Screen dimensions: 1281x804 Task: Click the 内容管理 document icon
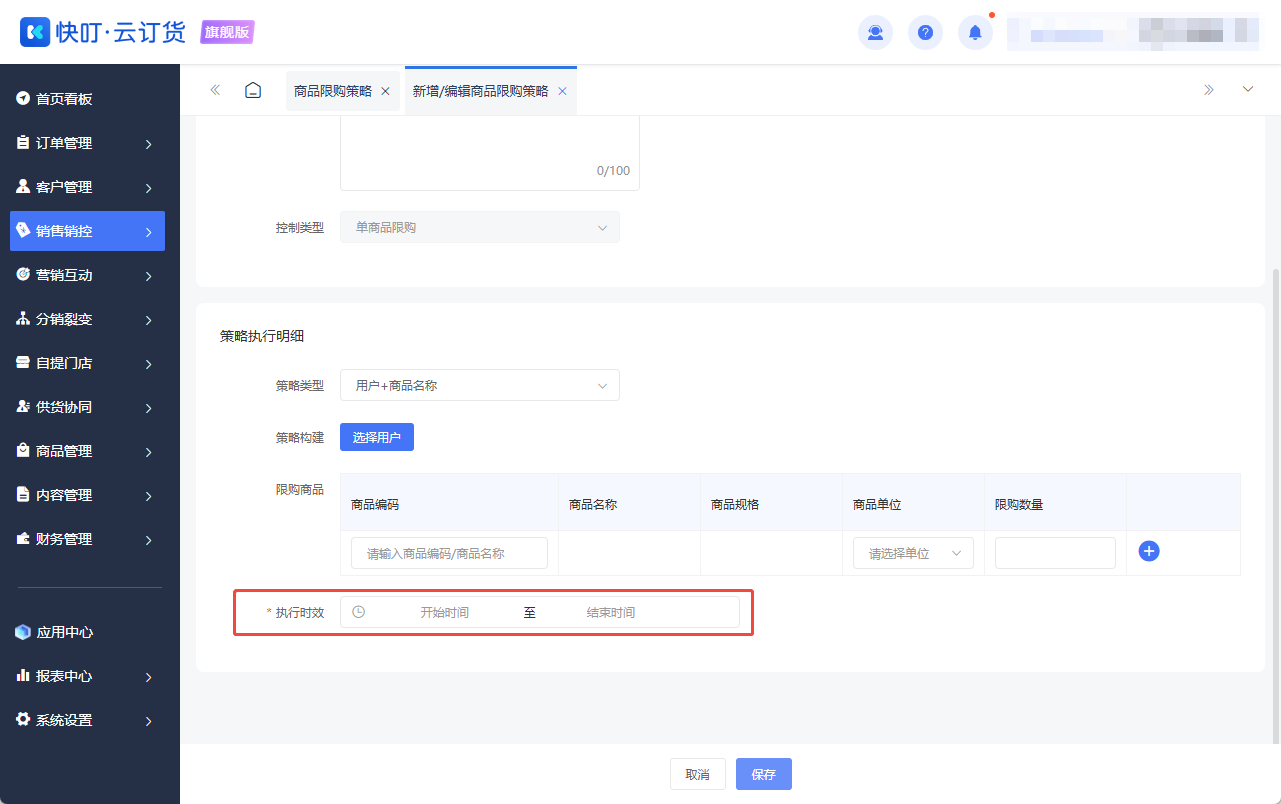point(23,494)
